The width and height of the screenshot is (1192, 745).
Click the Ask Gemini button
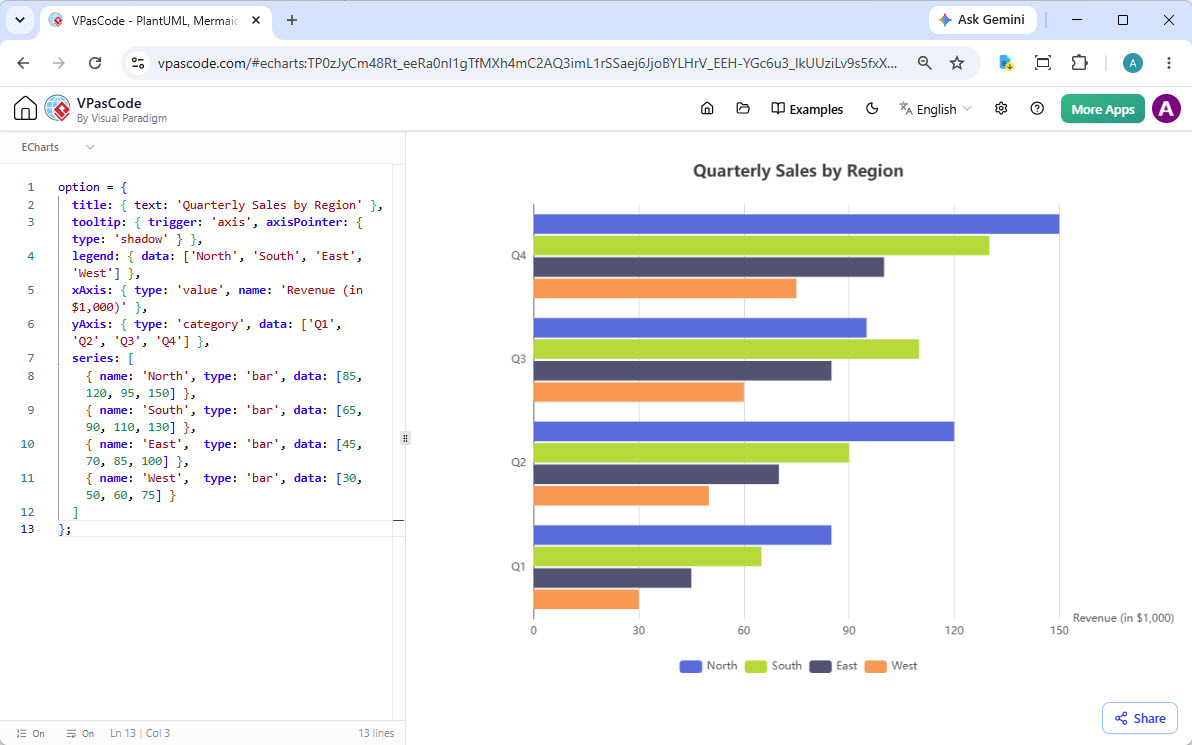(x=982, y=20)
